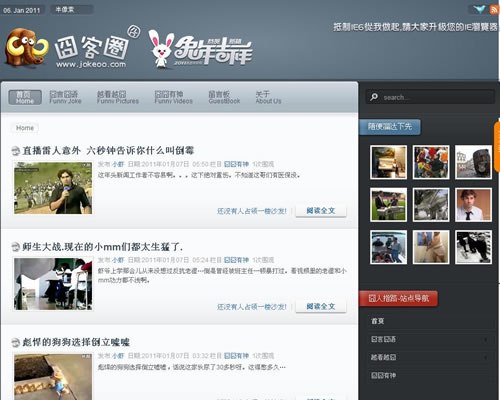The height and width of the screenshot is (400, 500).
Task: Click 越看越囧 in sidebar site navigation
Action: coord(383,357)
